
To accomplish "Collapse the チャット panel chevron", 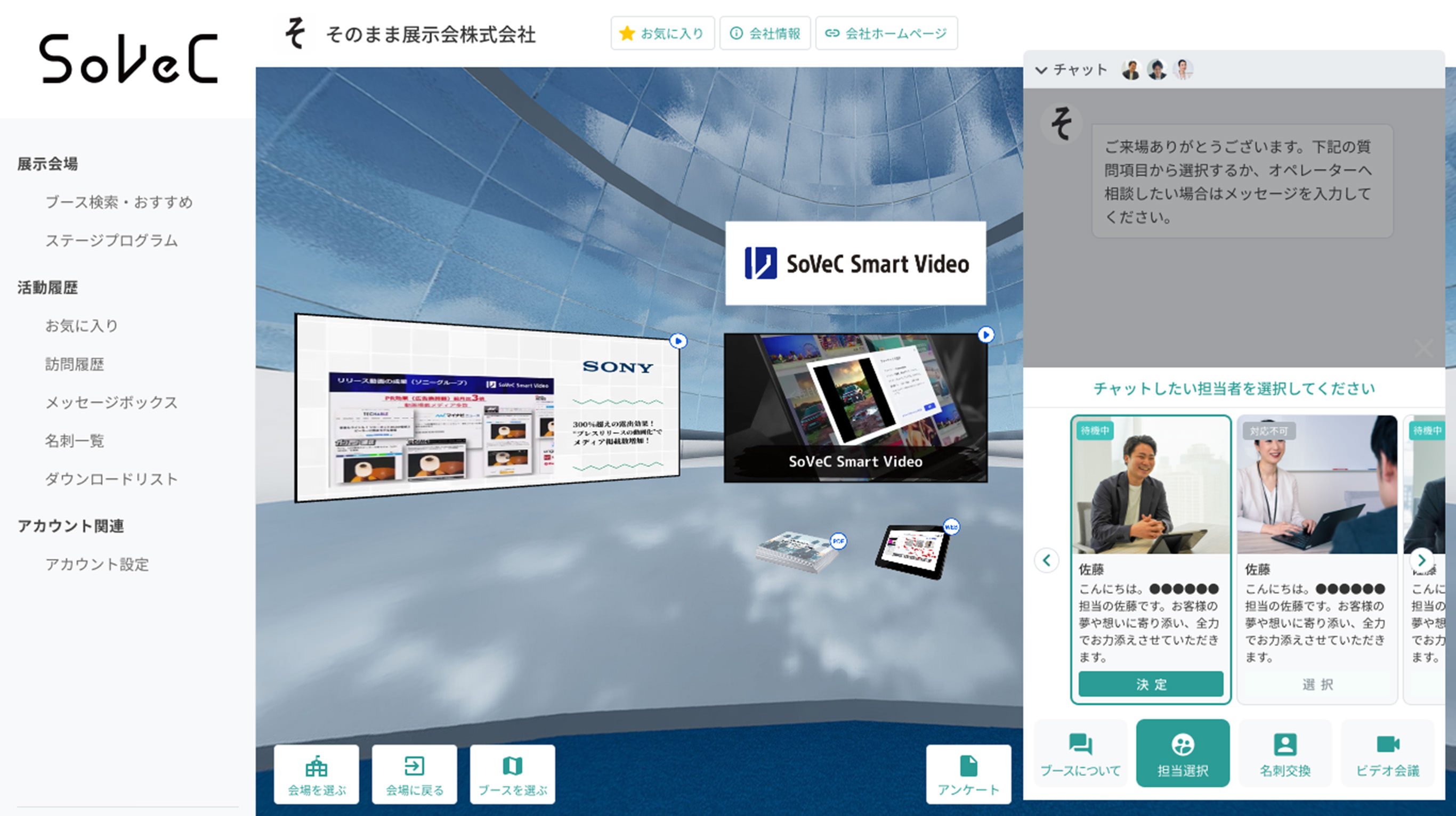I will tap(1041, 70).
